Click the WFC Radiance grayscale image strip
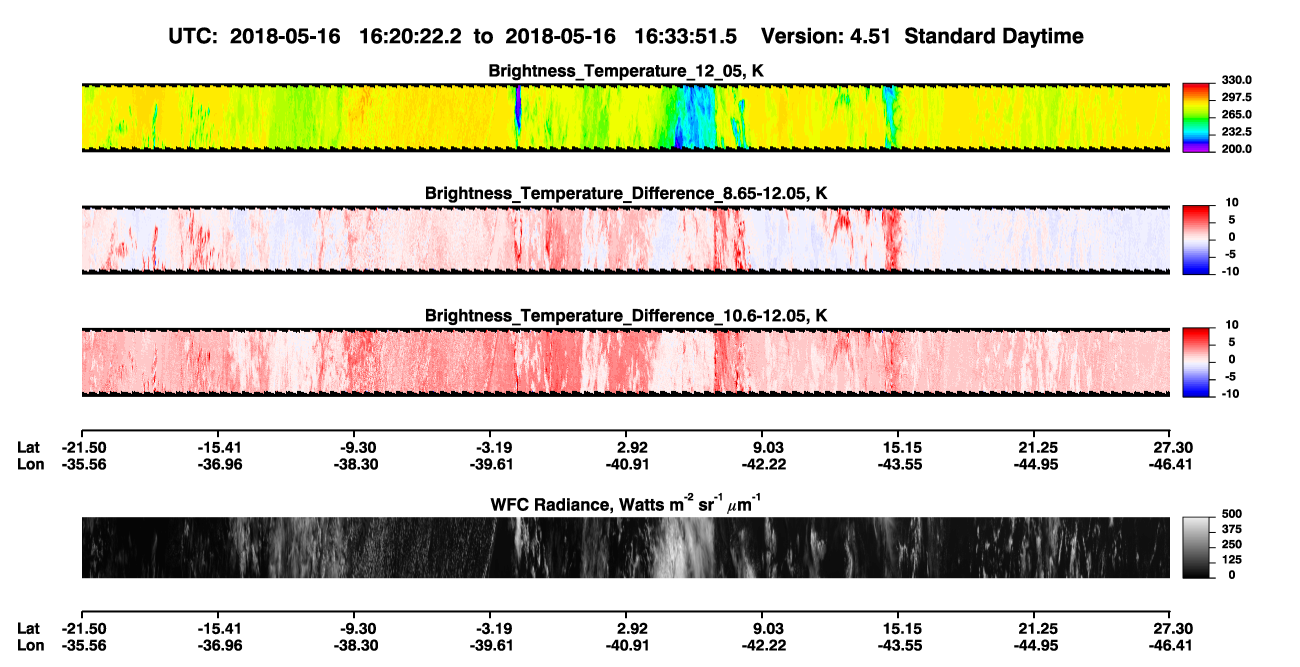 coord(626,547)
